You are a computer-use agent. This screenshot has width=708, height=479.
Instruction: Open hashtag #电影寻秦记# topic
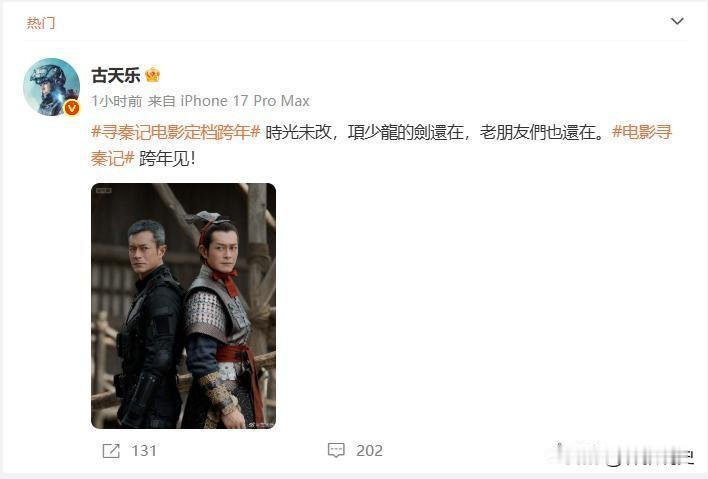tap(382, 145)
